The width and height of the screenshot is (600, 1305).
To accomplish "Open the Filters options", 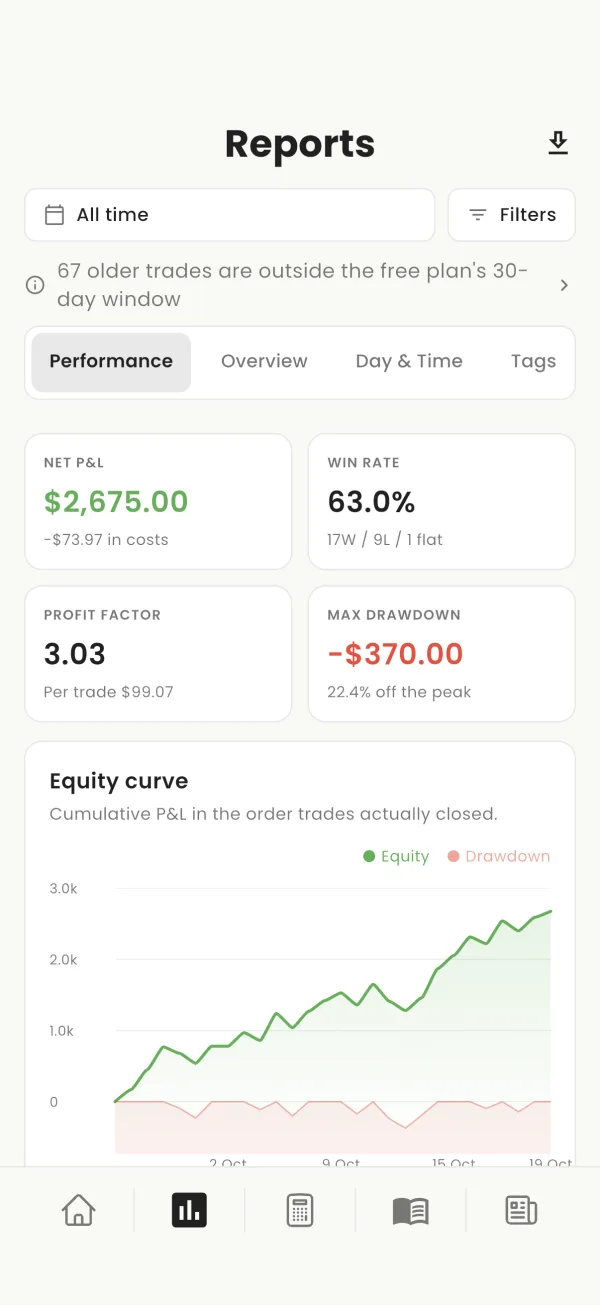I will 512,215.
